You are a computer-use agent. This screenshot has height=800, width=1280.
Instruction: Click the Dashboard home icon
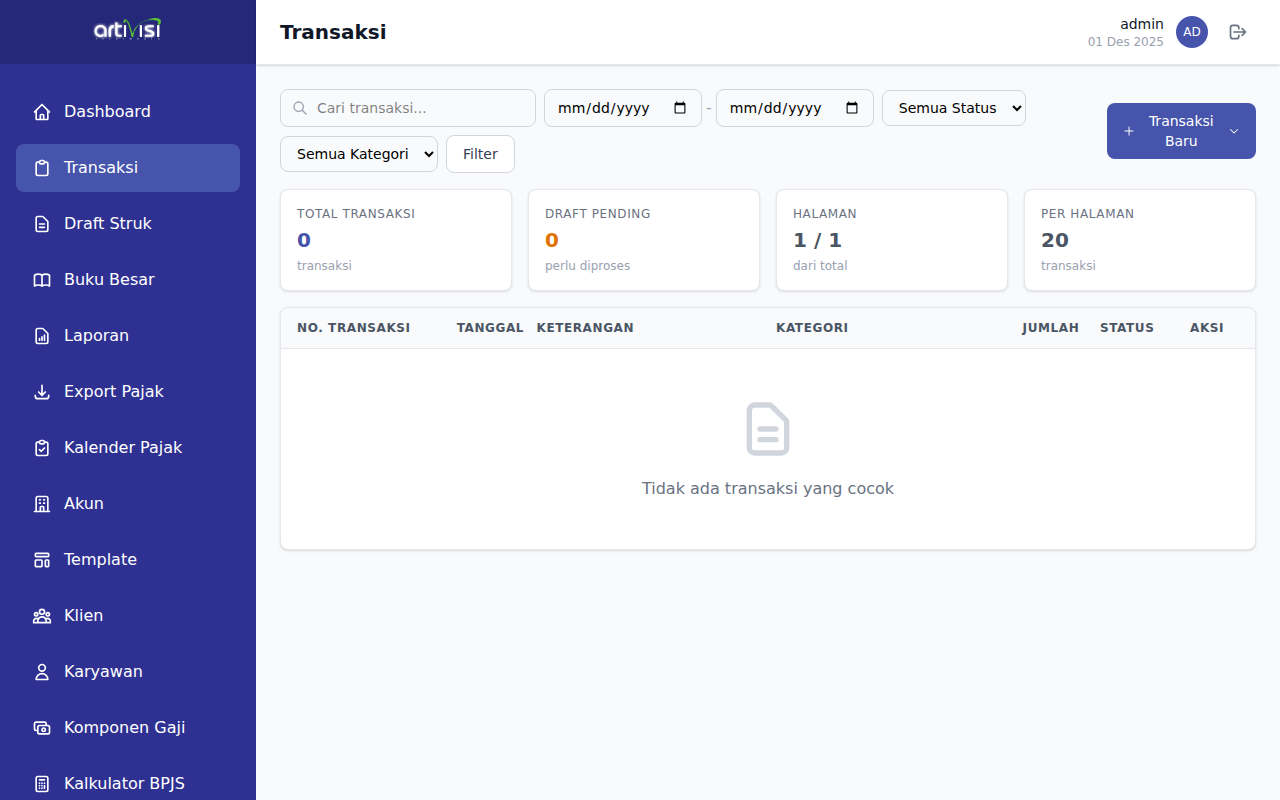[42, 112]
